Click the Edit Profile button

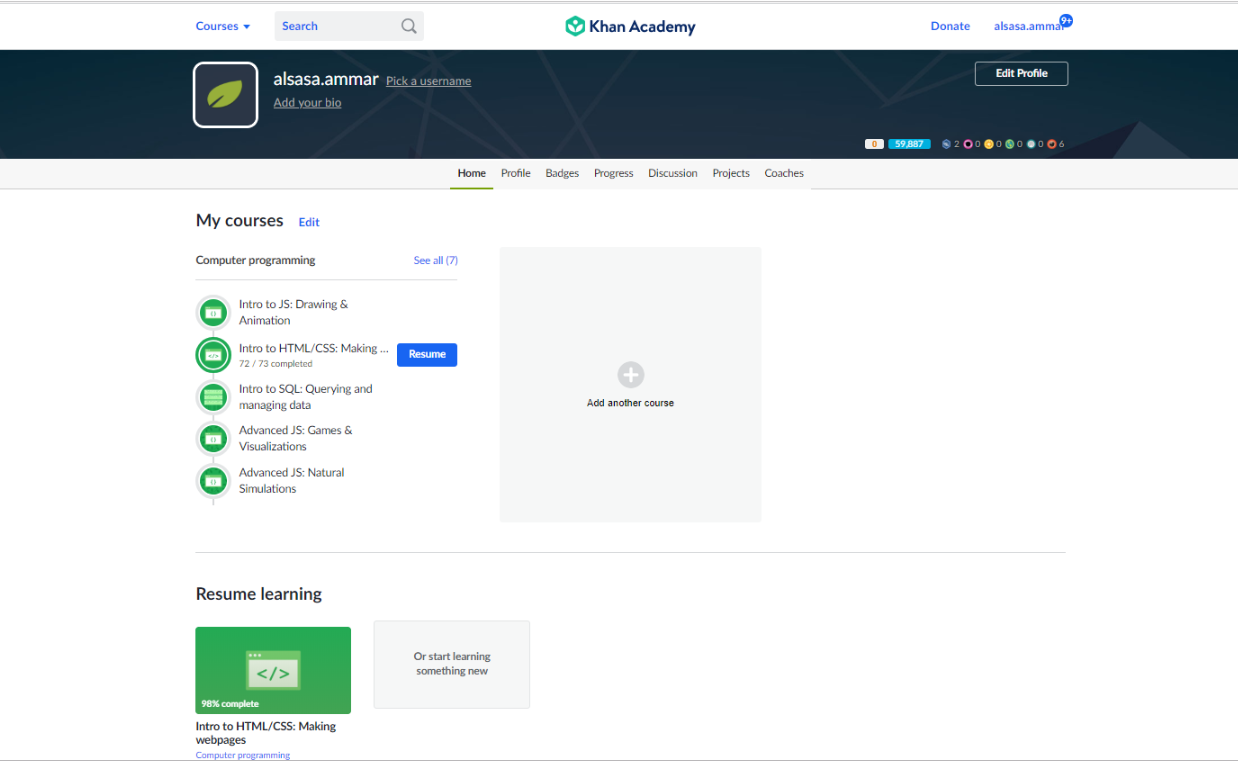pos(1021,73)
